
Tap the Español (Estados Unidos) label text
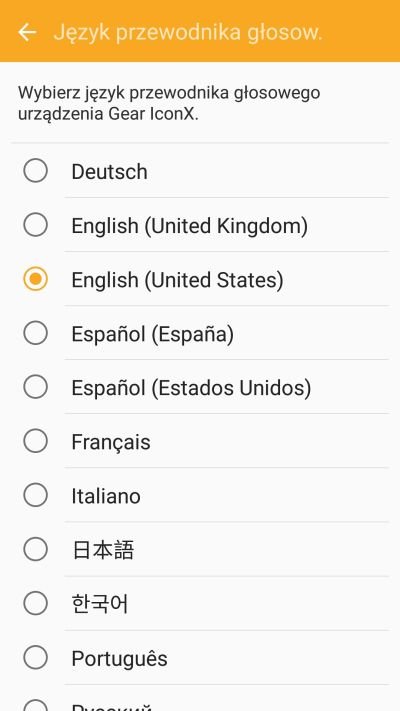pyautogui.click(x=191, y=388)
